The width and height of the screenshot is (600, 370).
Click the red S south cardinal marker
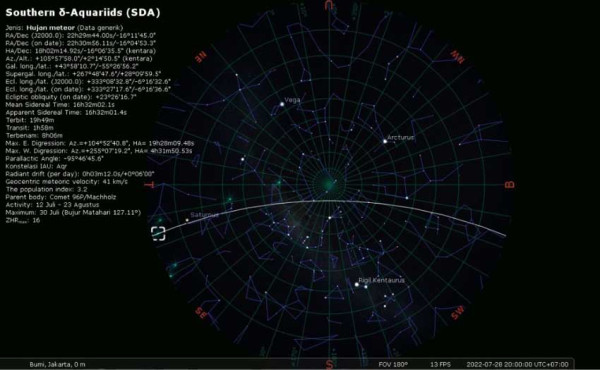tap(329, 363)
